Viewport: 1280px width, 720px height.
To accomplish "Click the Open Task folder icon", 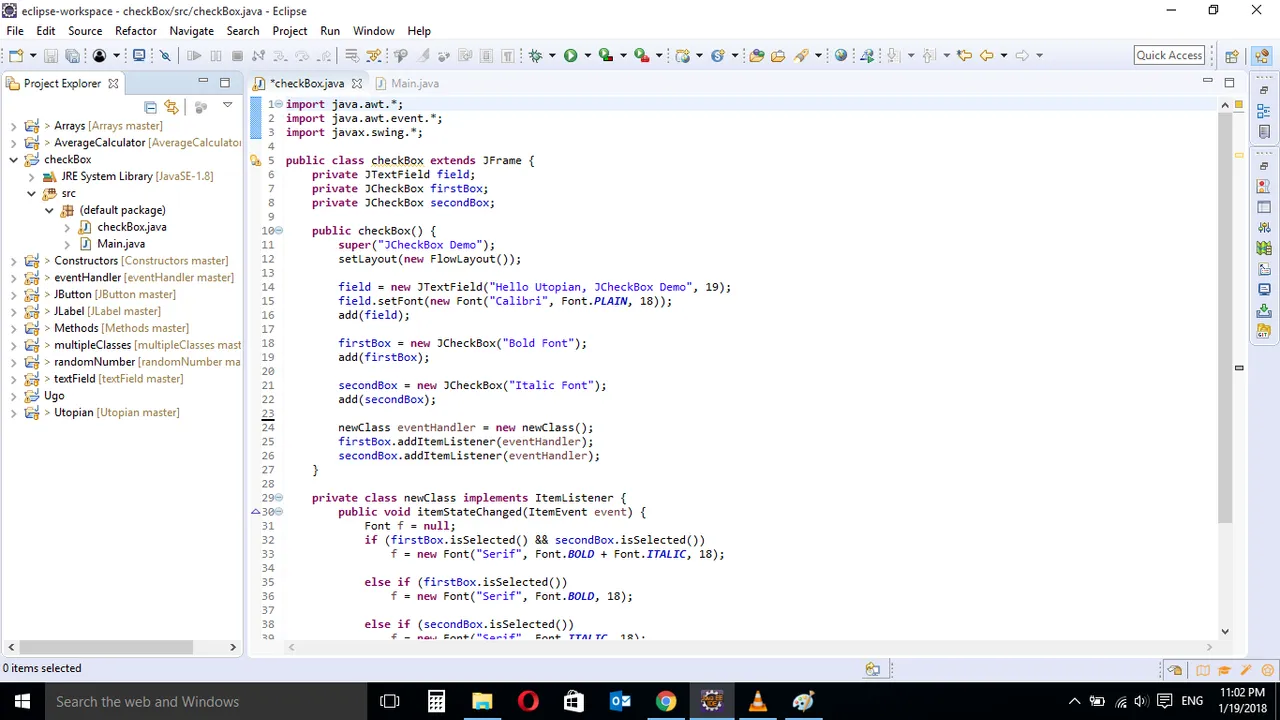I will (778, 56).
